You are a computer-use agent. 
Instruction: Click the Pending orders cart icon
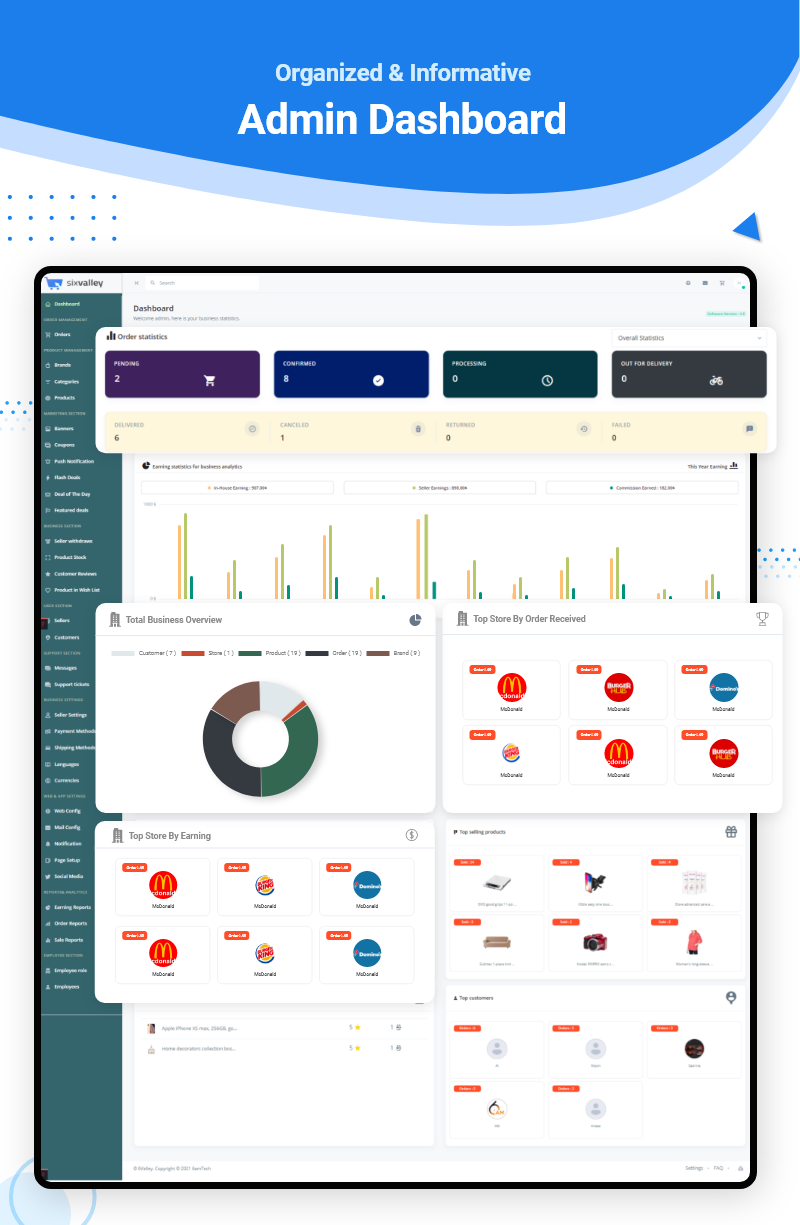[210, 380]
